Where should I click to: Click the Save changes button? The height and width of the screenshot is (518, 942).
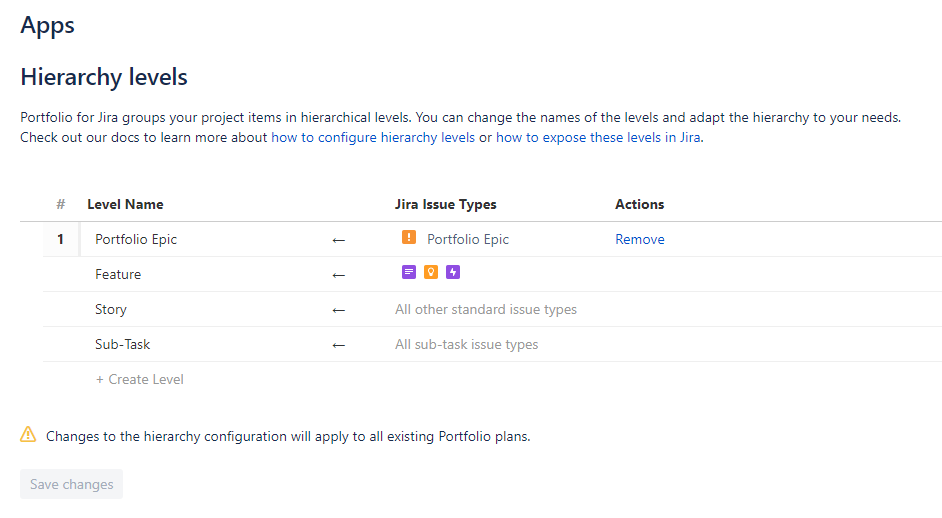(71, 484)
